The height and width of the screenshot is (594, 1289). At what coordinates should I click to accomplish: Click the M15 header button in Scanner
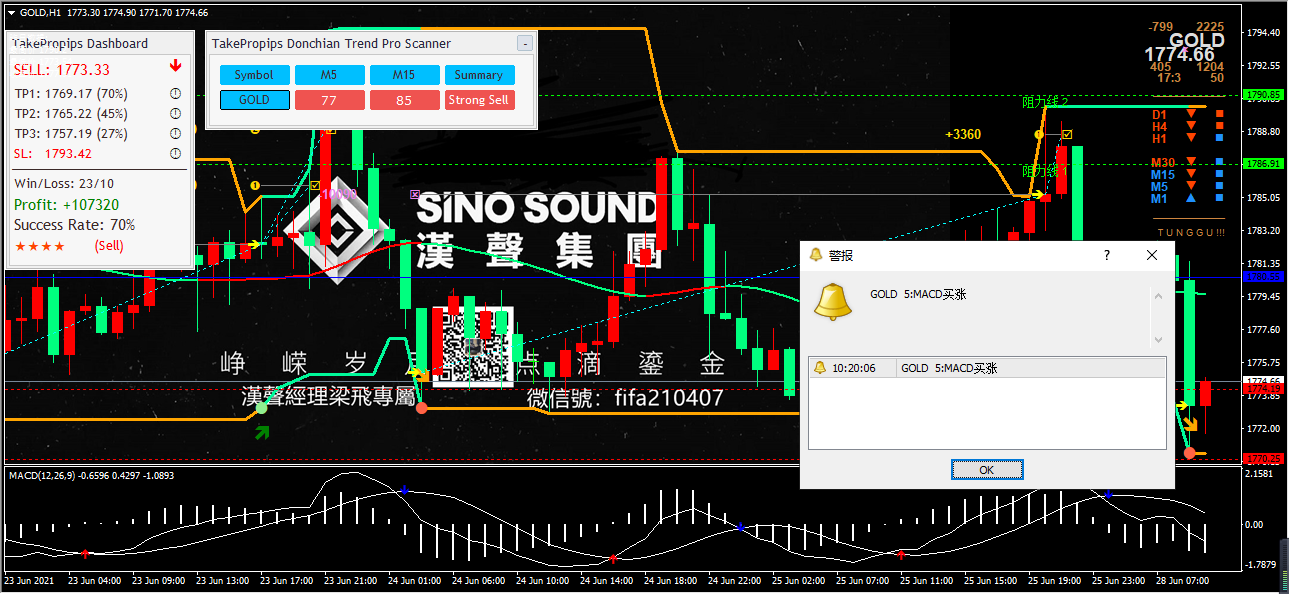click(404, 75)
